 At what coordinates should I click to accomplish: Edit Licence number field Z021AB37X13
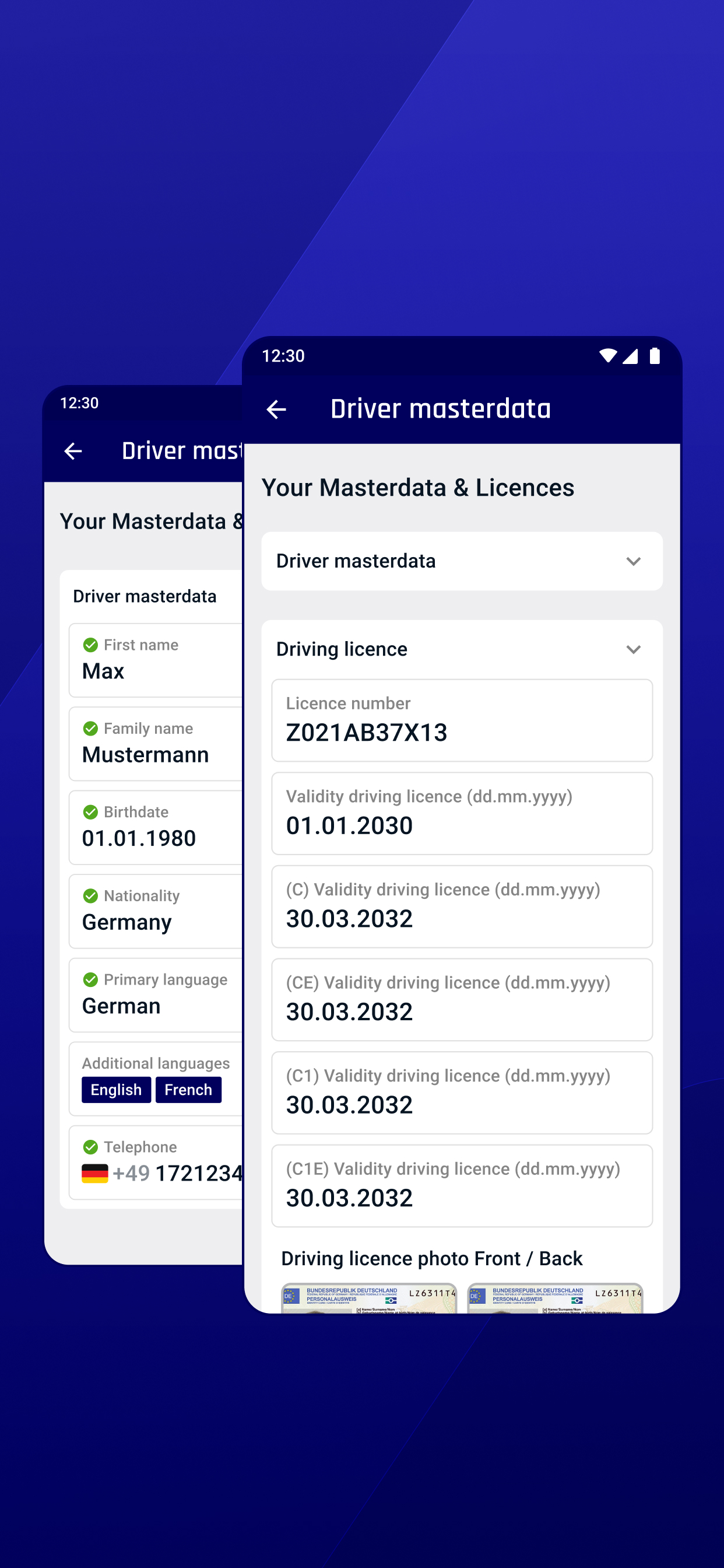(x=462, y=720)
